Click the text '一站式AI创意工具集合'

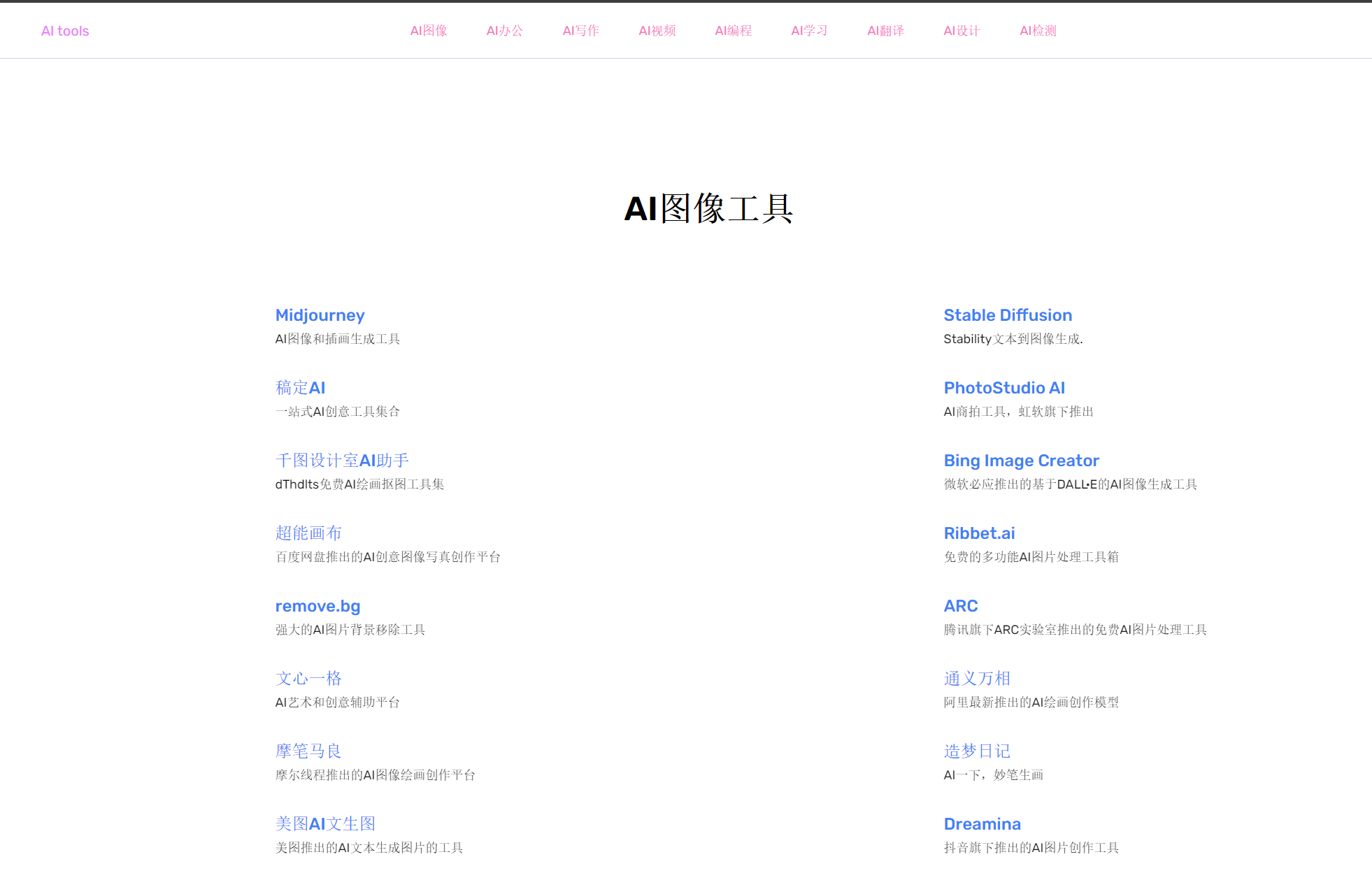point(338,412)
